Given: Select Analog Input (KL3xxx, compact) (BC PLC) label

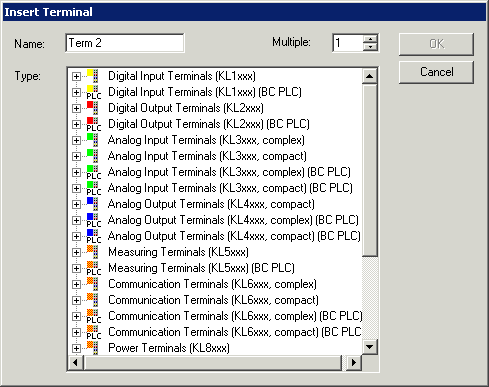Looking at the screenshot, I should point(230,188).
